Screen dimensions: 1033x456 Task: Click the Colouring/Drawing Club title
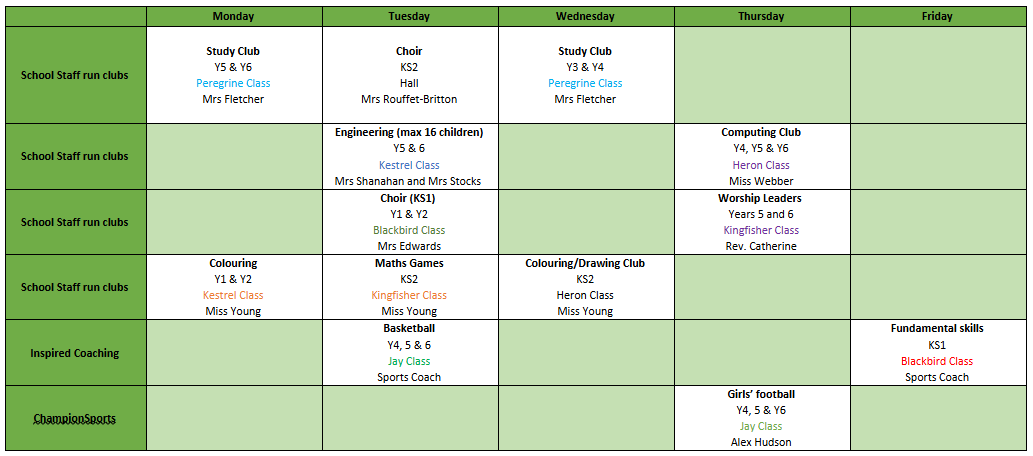click(x=585, y=263)
